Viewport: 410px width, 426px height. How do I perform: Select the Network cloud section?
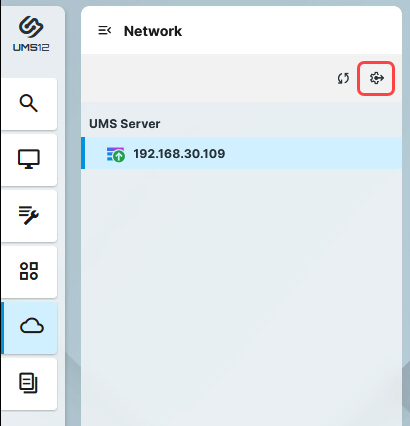point(30,328)
